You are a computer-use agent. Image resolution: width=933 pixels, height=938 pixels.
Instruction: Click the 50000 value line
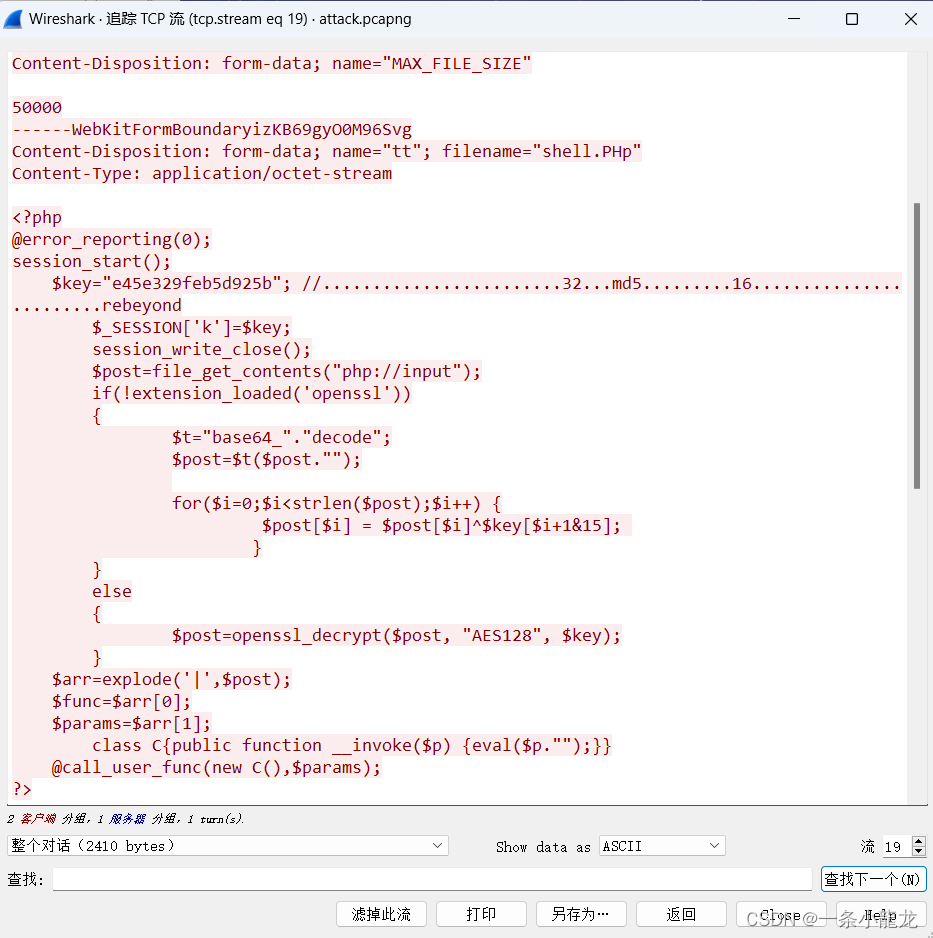point(37,108)
